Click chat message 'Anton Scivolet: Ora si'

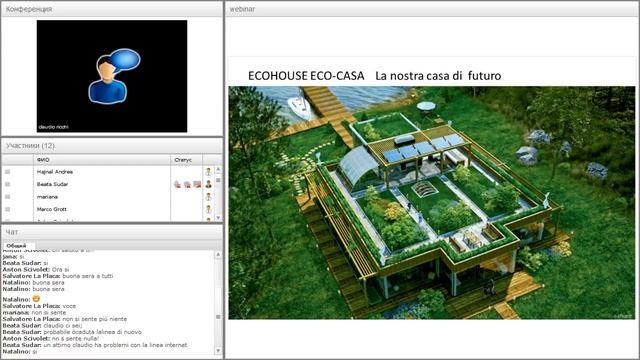tap(36, 270)
